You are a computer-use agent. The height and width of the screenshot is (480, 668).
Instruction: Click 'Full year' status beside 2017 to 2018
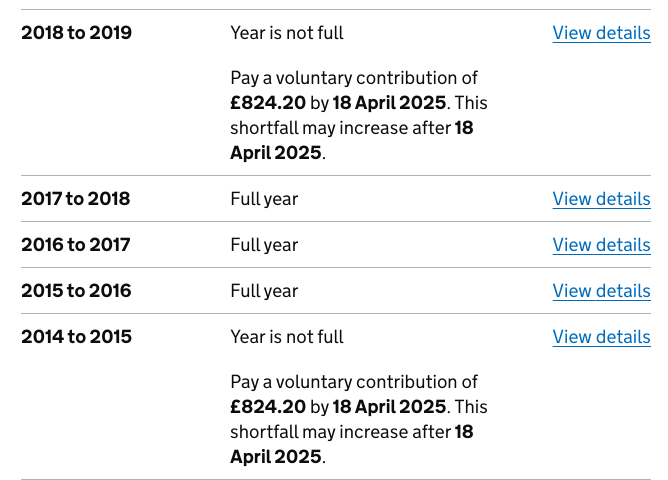point(264,199)
